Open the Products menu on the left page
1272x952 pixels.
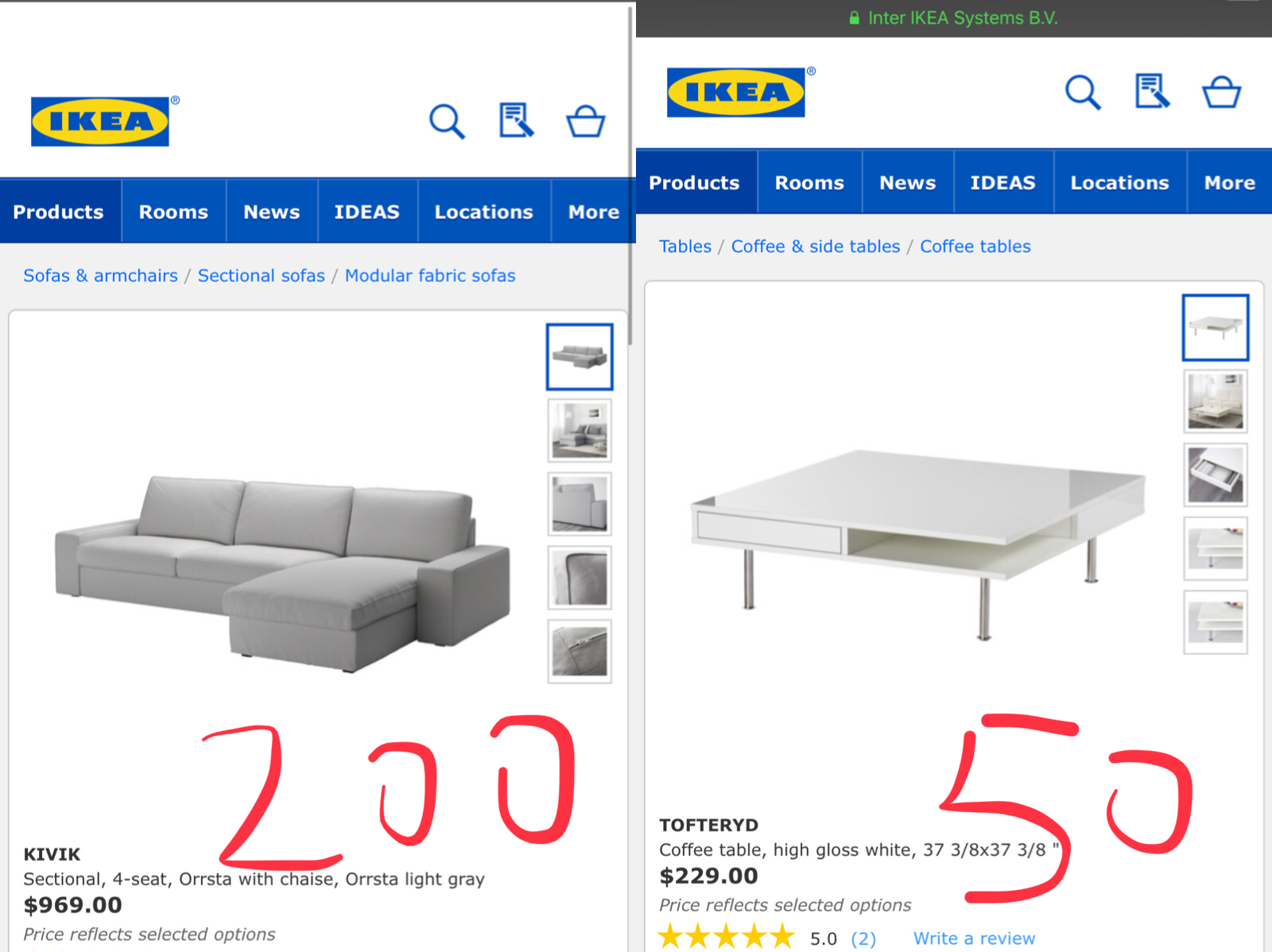point(60,211)
